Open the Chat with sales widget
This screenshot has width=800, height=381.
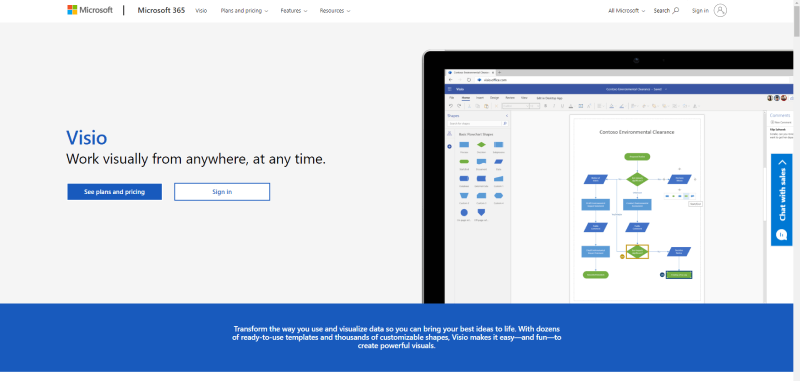(782, 200)
